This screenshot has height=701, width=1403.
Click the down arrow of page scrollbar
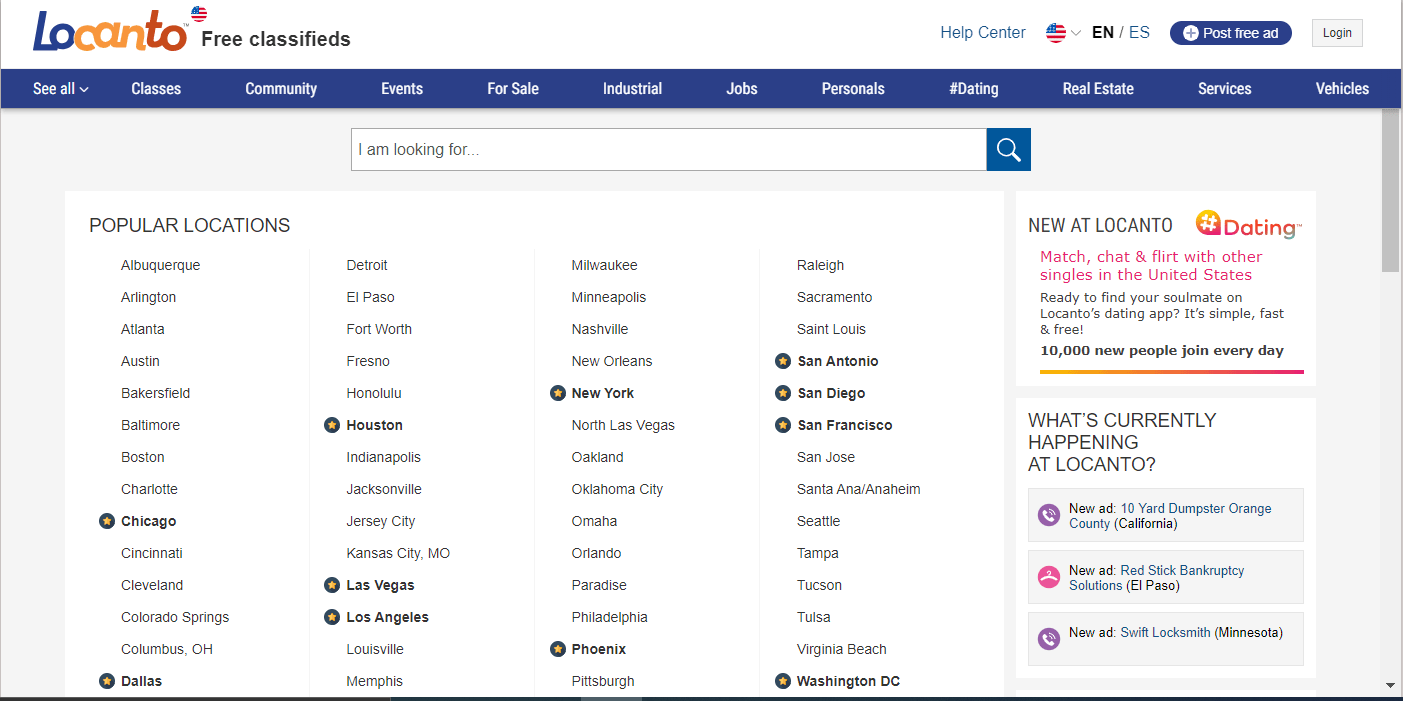[1391, 686]
